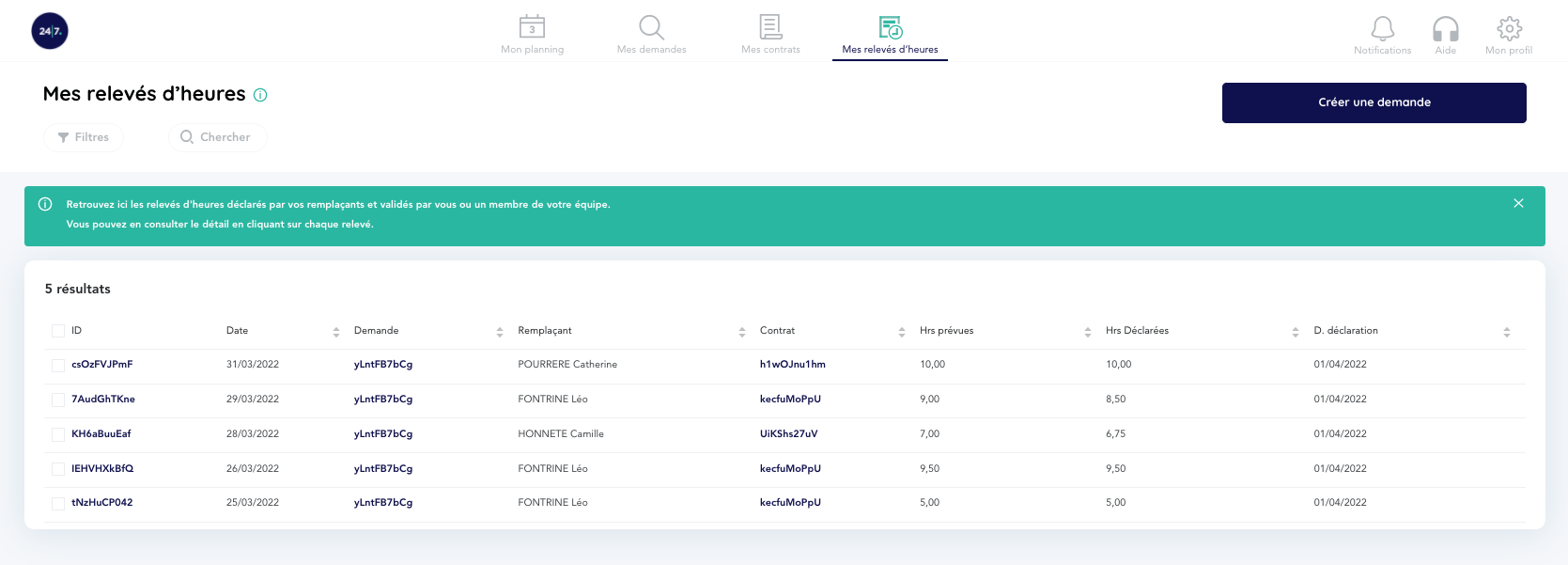This screenshot has height=565, width=1568.
Task: Select checkbox for row KH6aBuuEaf
Action: point(58,434)
